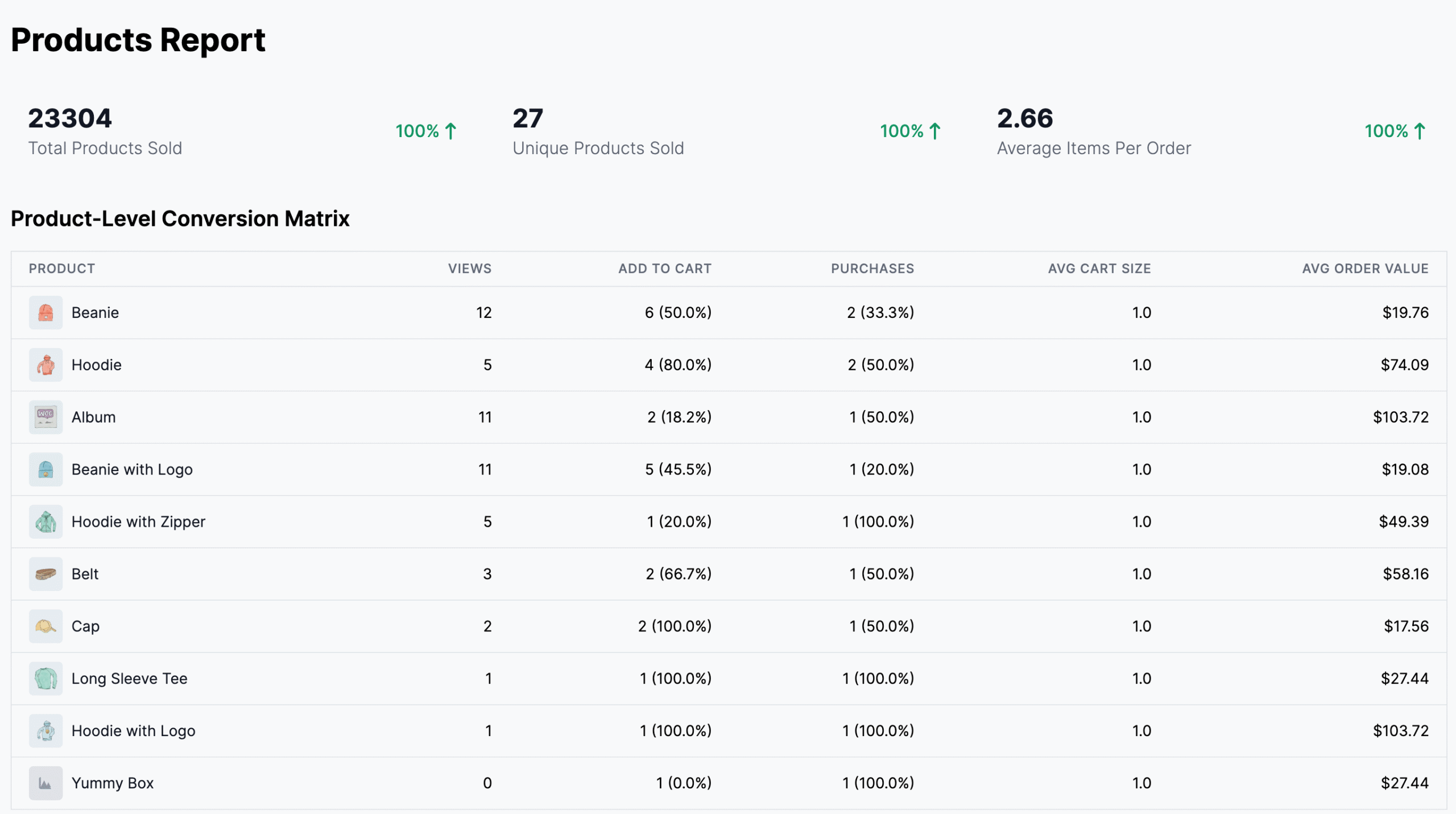The height and width of the screenshot is (814, 1456).
Task: Click the Yummy Box placeholder image icon
Action: (x=45, y=783)
